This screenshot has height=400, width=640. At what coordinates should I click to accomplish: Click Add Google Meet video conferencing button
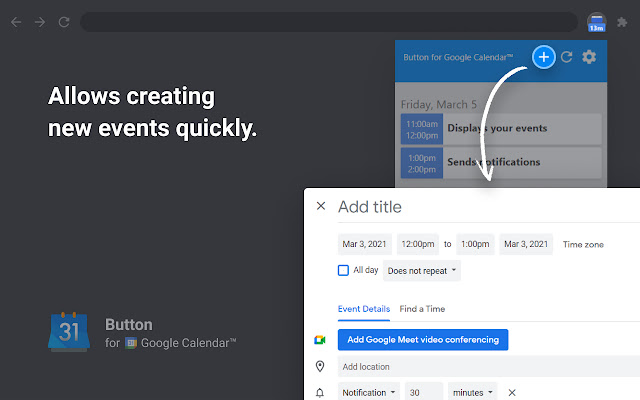point(423,339)
